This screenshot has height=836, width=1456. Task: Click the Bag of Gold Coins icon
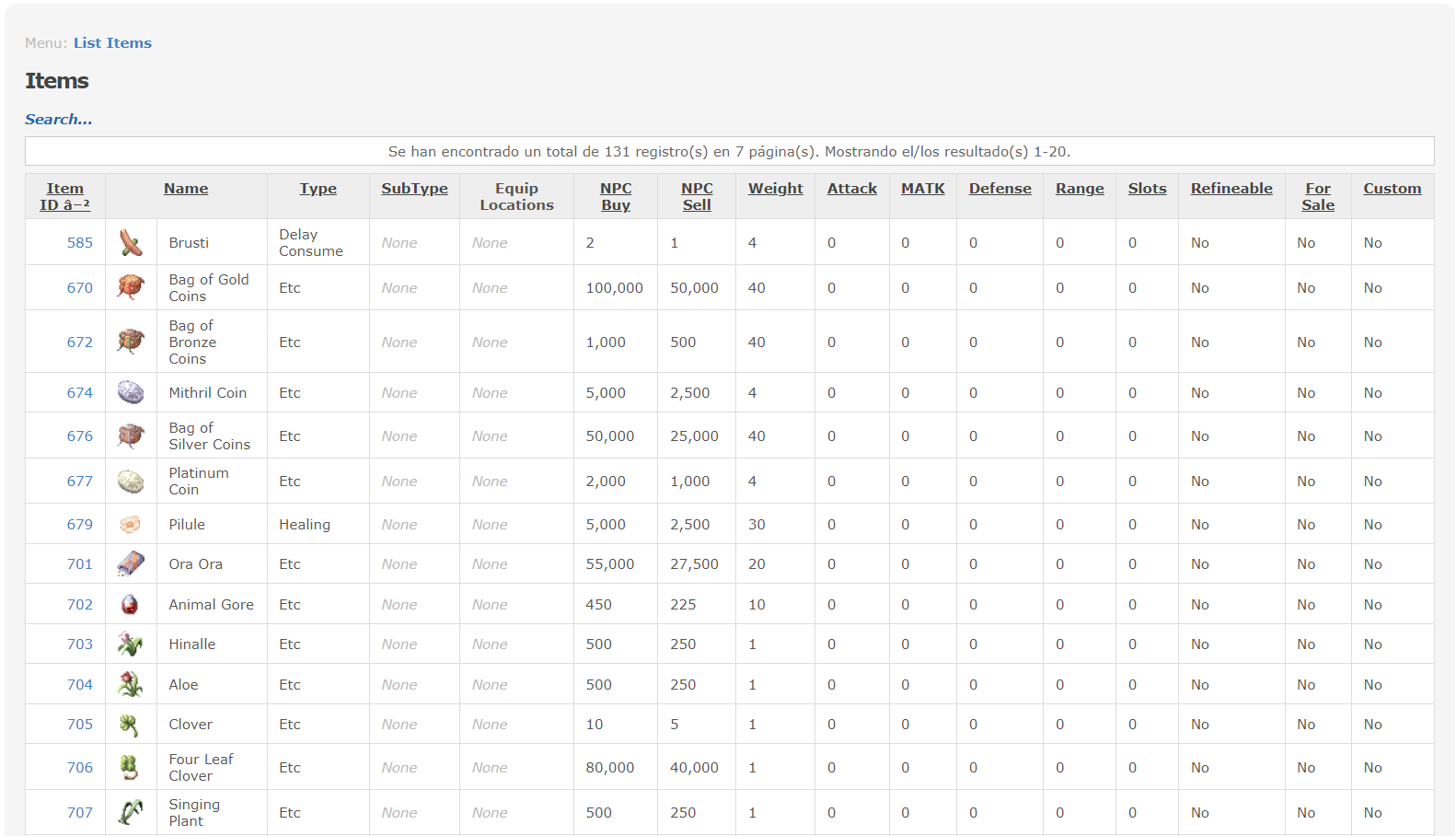131,287
